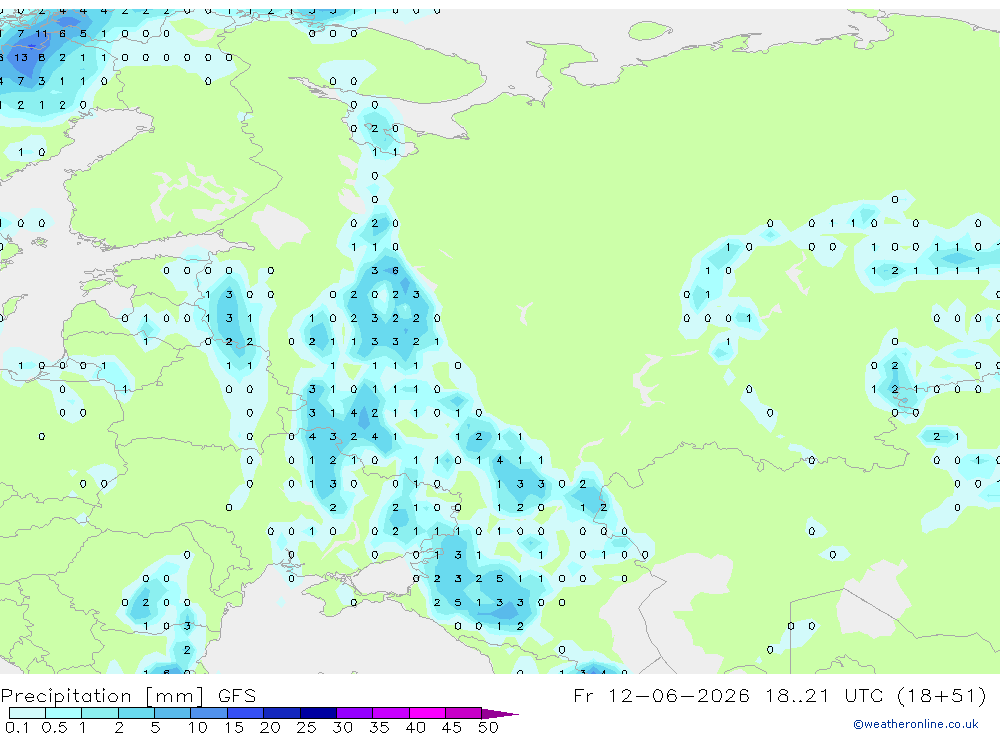Pick the 45–50 mm legend color swatch

click(464, 713)
